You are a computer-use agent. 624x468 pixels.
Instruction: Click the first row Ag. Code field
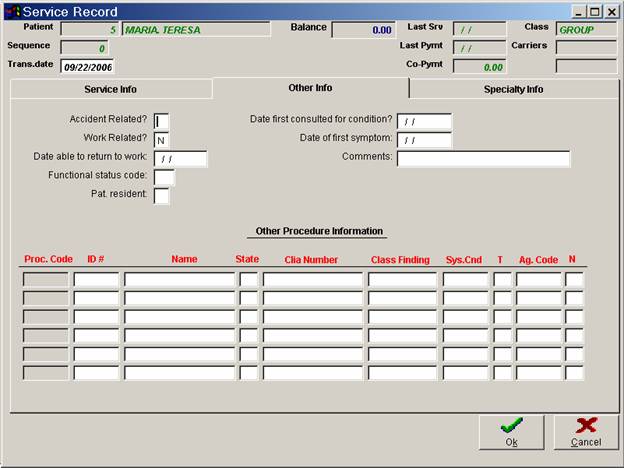pyautogui.click(x=538, y=279)
